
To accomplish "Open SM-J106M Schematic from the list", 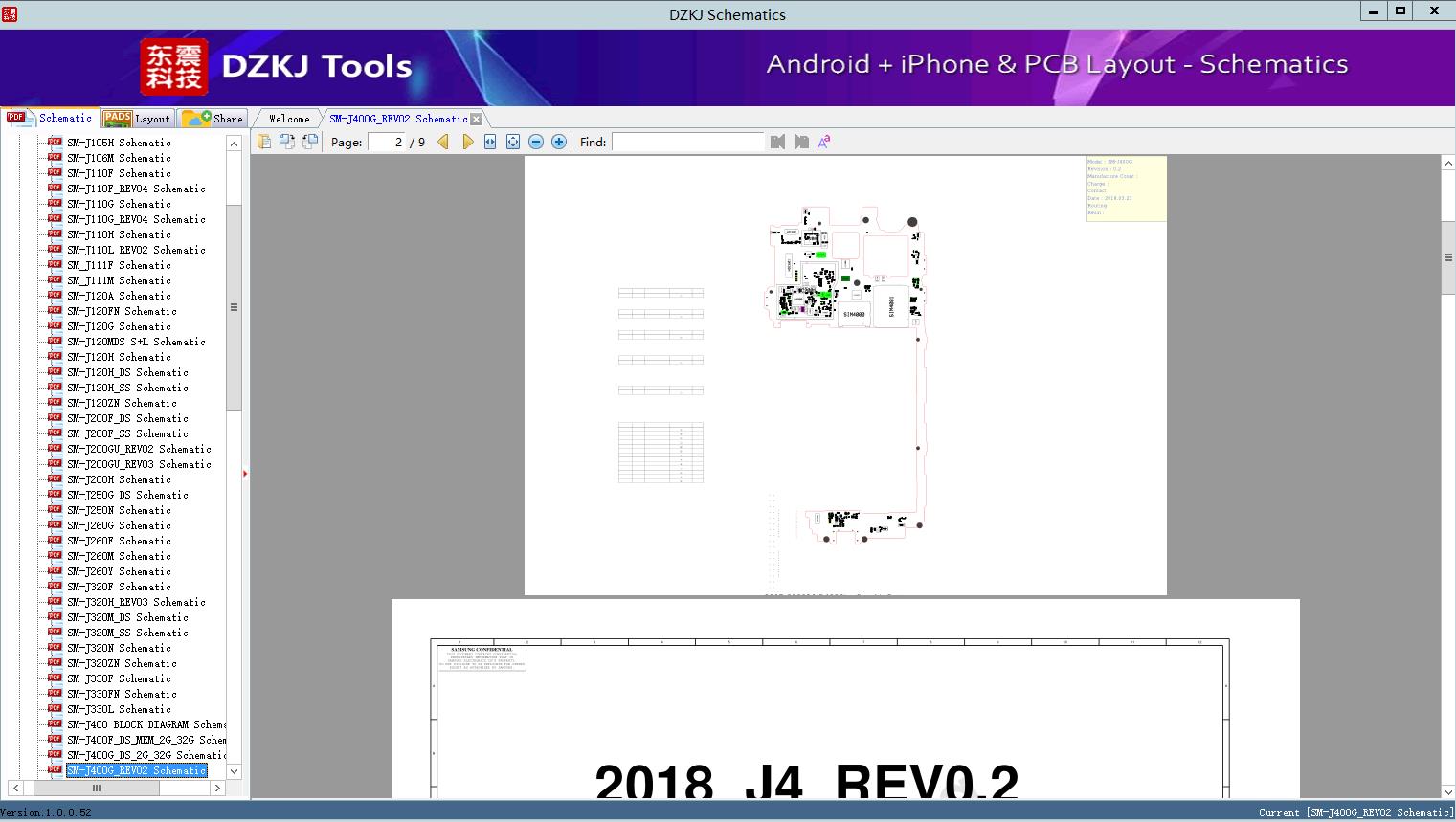I will (x=119, y=158).
